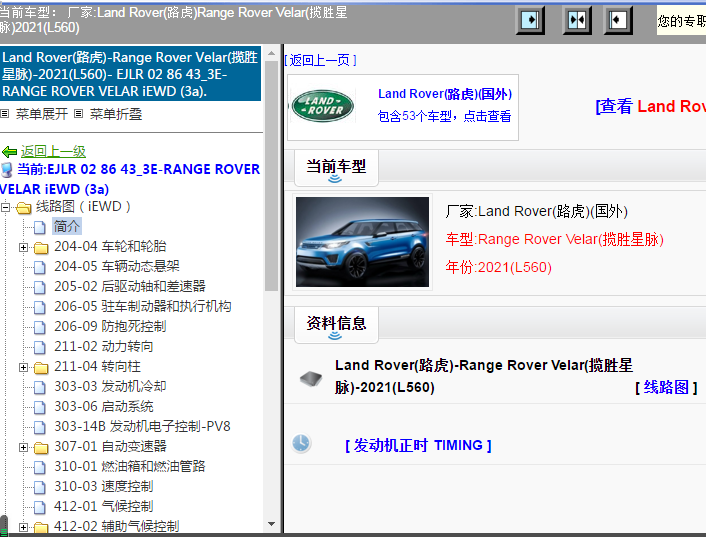Click 菜单展开 text

(42, 114)
